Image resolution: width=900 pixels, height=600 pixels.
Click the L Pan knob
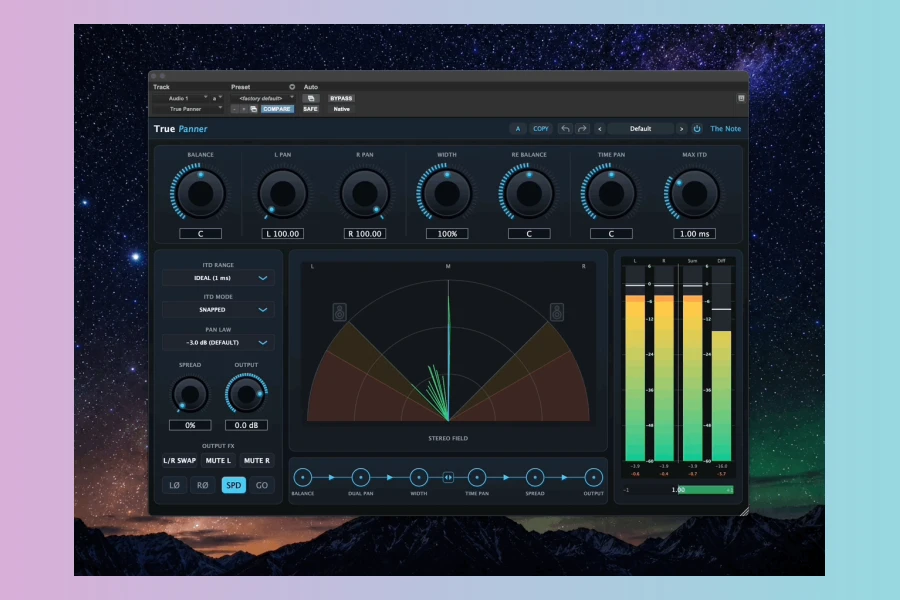point(282,193)
